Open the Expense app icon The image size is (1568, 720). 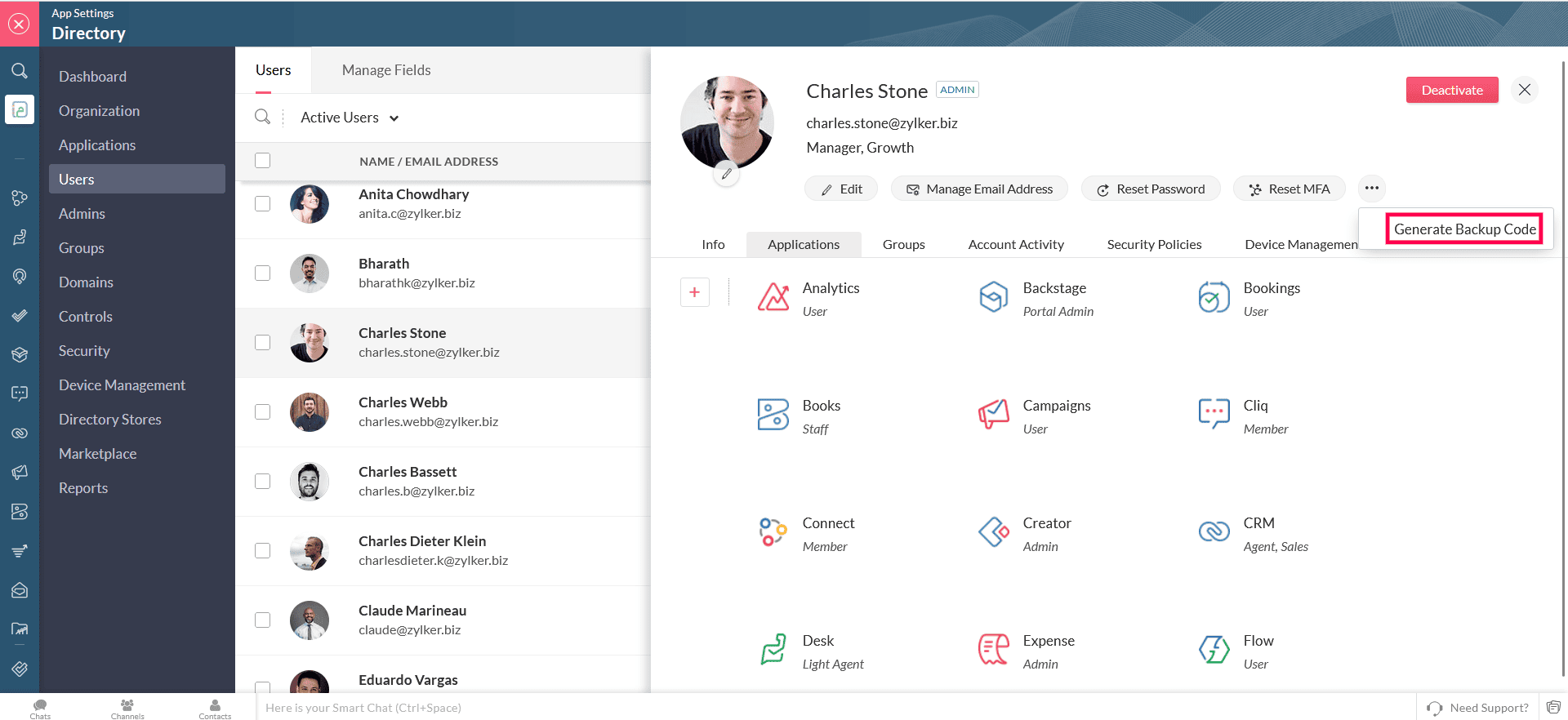point(994,650)
